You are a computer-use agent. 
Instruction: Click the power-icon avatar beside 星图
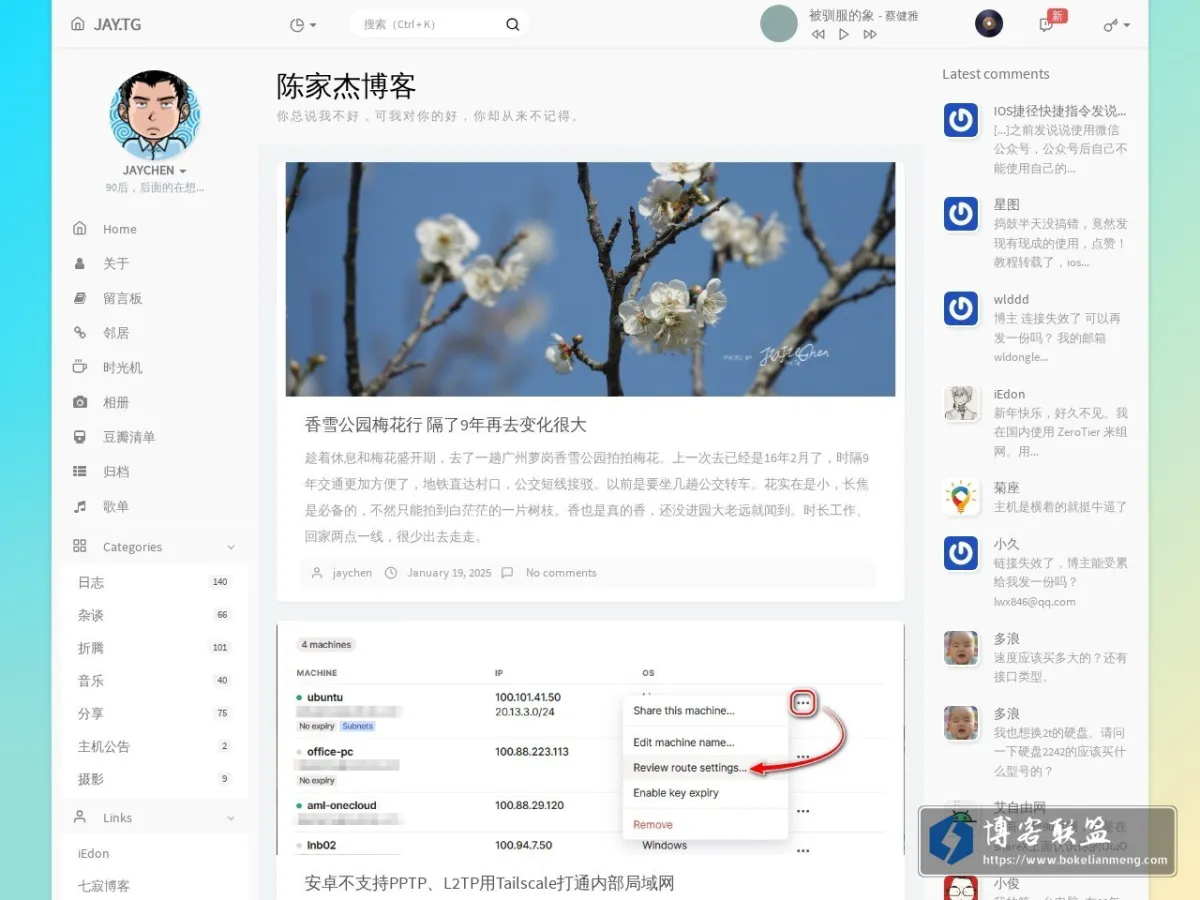coord(961,213)
